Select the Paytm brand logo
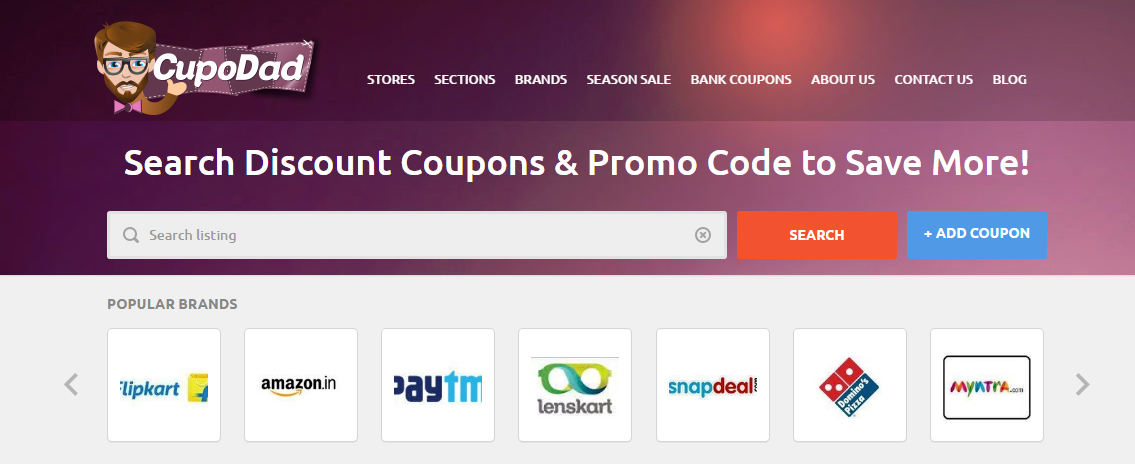 pos(438,385)
